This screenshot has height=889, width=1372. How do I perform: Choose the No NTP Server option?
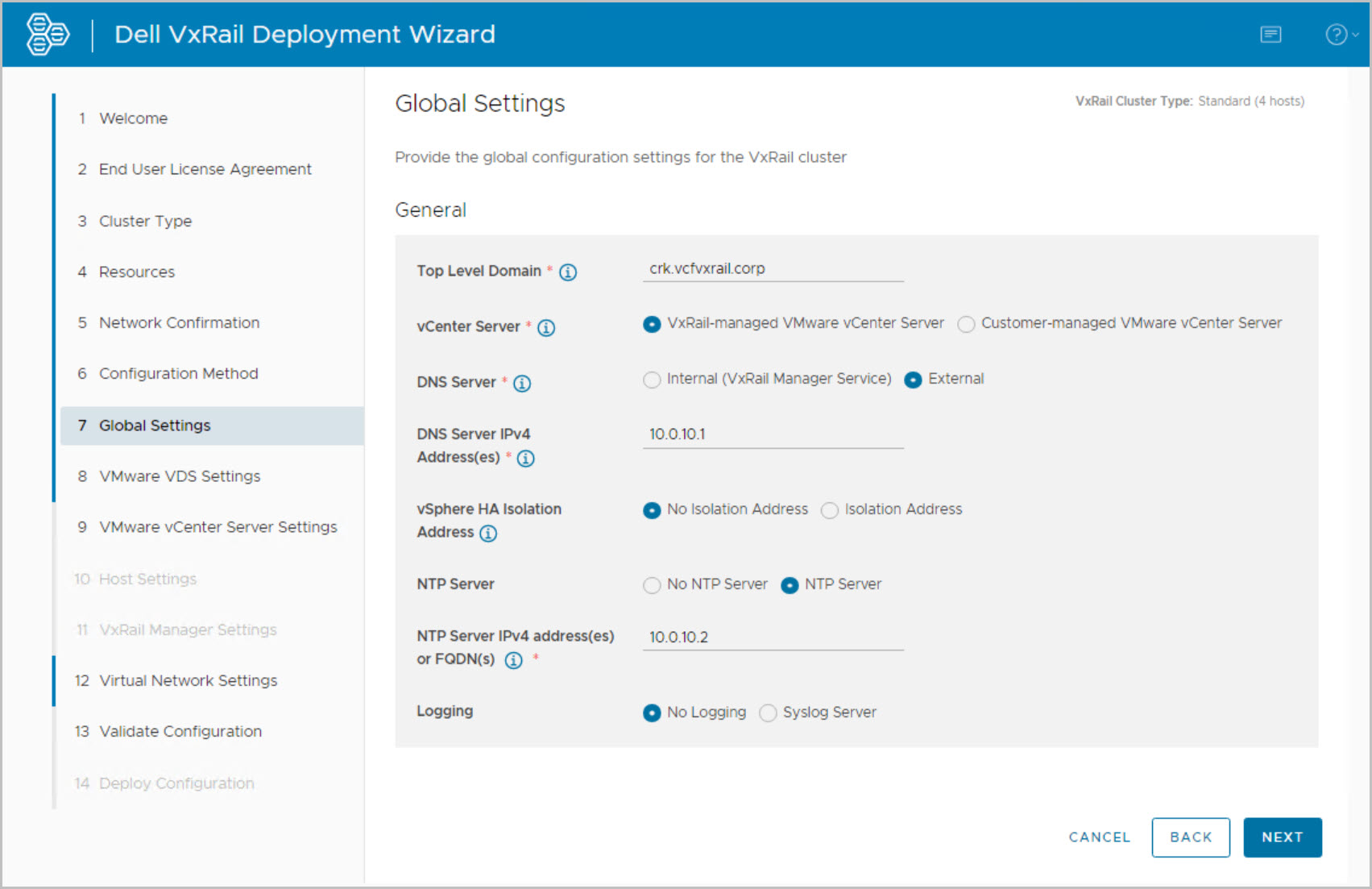pos(652,585)
